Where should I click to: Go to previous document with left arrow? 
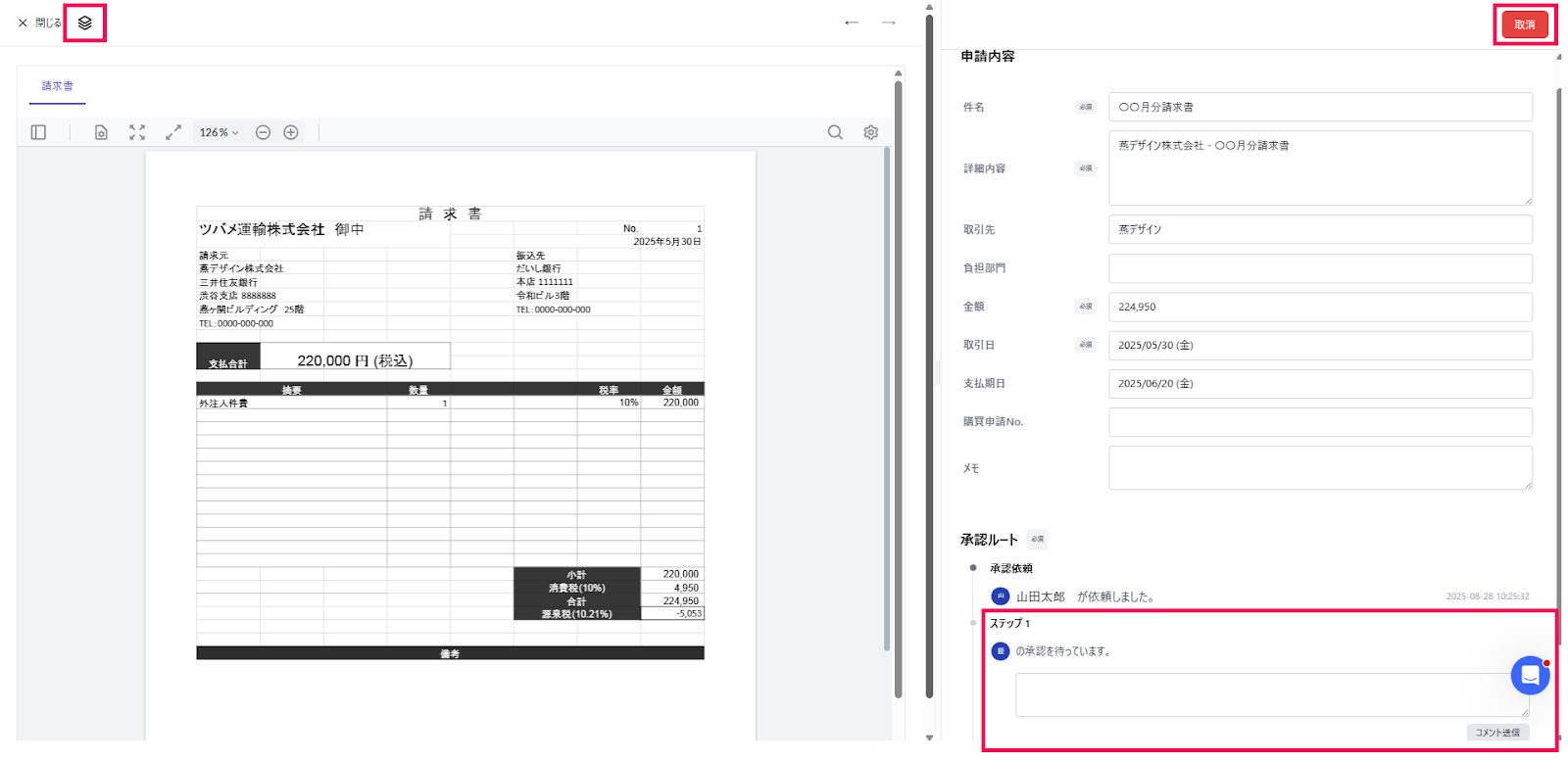(852, 23)
